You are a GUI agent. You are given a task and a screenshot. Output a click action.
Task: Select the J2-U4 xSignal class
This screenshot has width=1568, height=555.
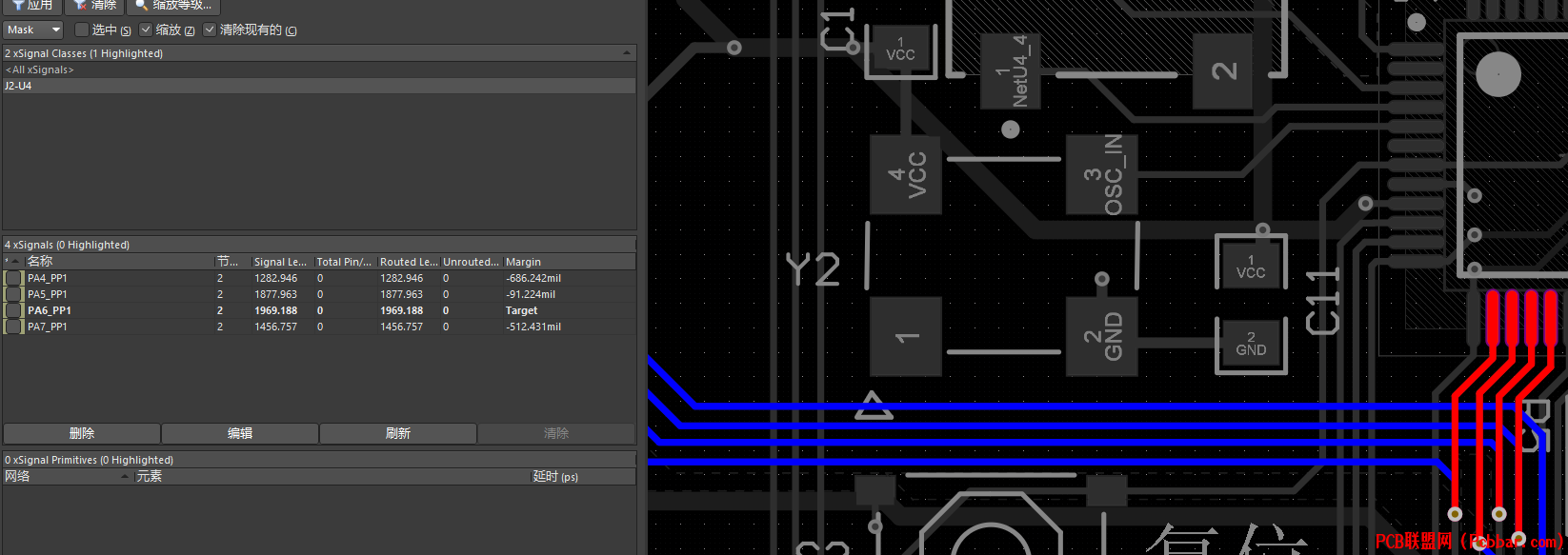(319, 86)
